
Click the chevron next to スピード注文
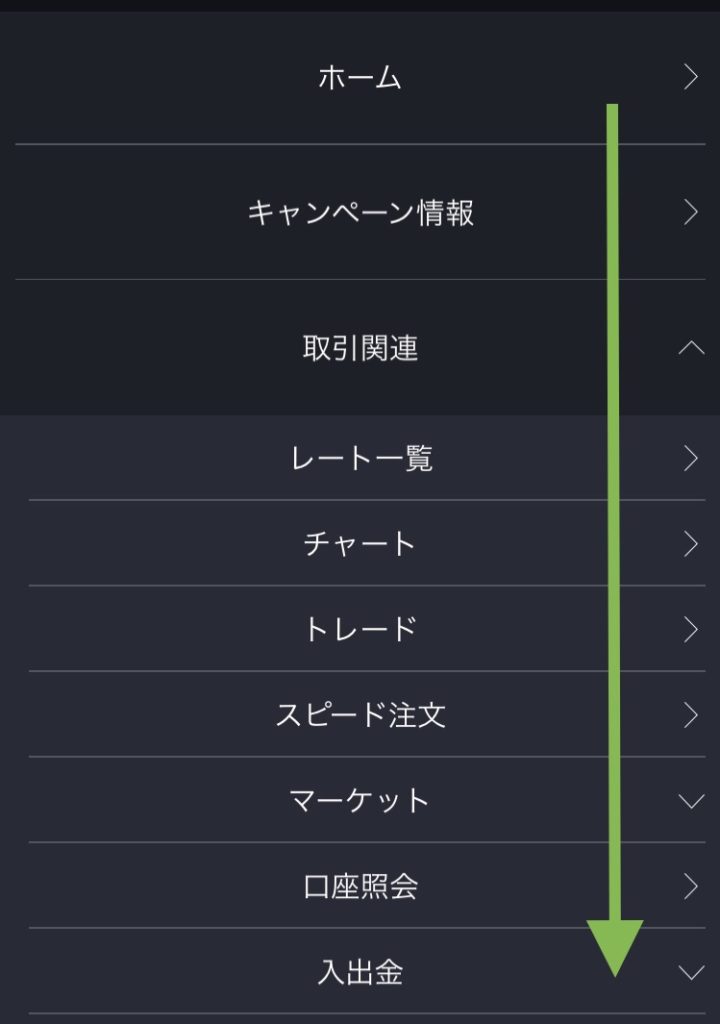coord(690,715)
